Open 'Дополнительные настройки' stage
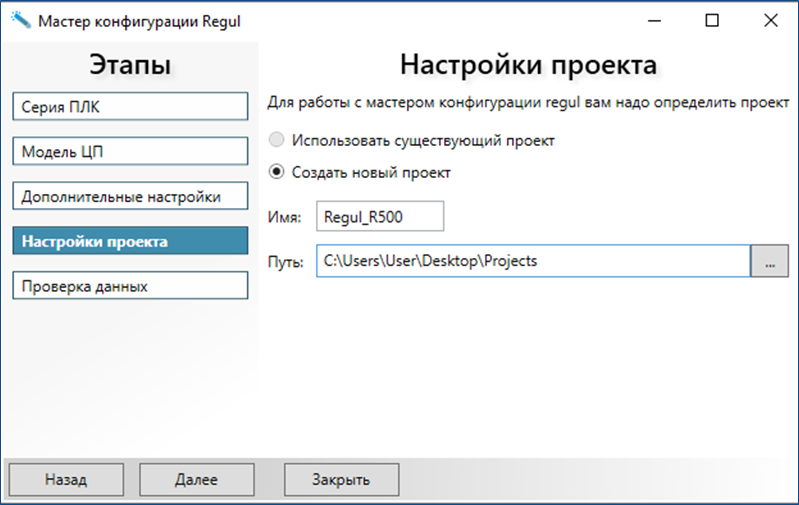Screen dimensions: 799x505 click(x=129, y=196)
